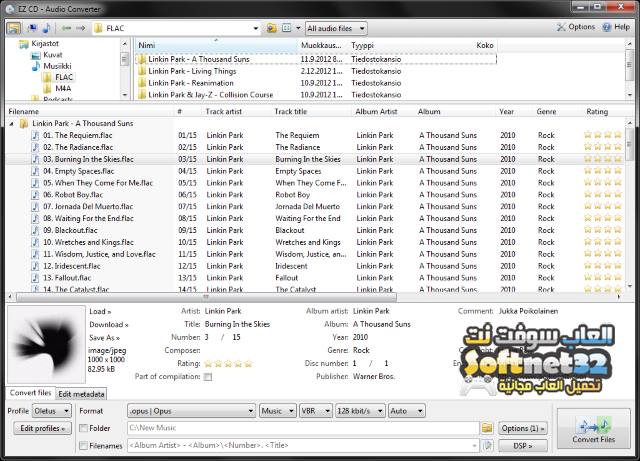The image size is (640, 461).
Task: Switch to the Edit metadata tab
Action: pos(81,394)
